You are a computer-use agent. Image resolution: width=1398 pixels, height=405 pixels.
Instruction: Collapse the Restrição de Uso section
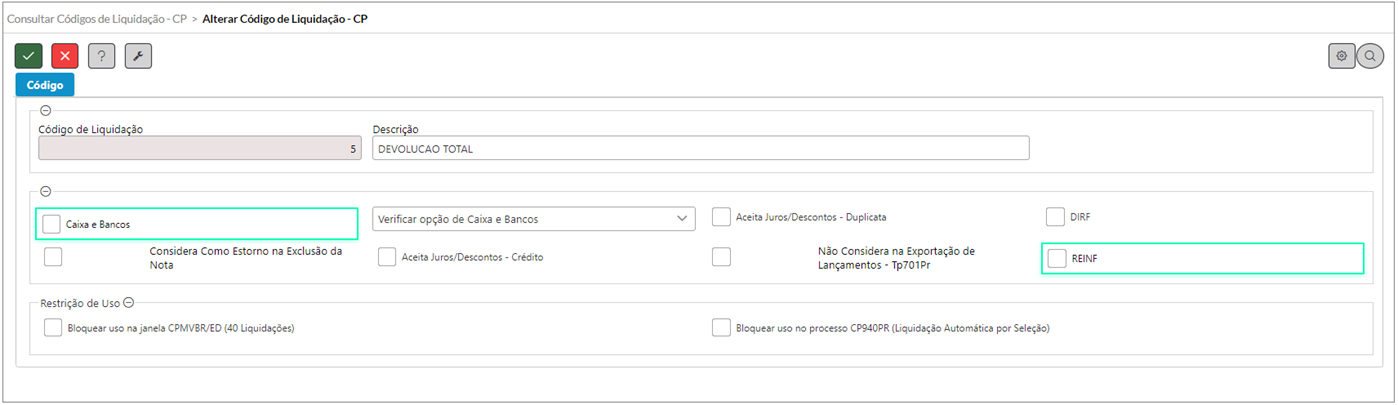point(129,302)
